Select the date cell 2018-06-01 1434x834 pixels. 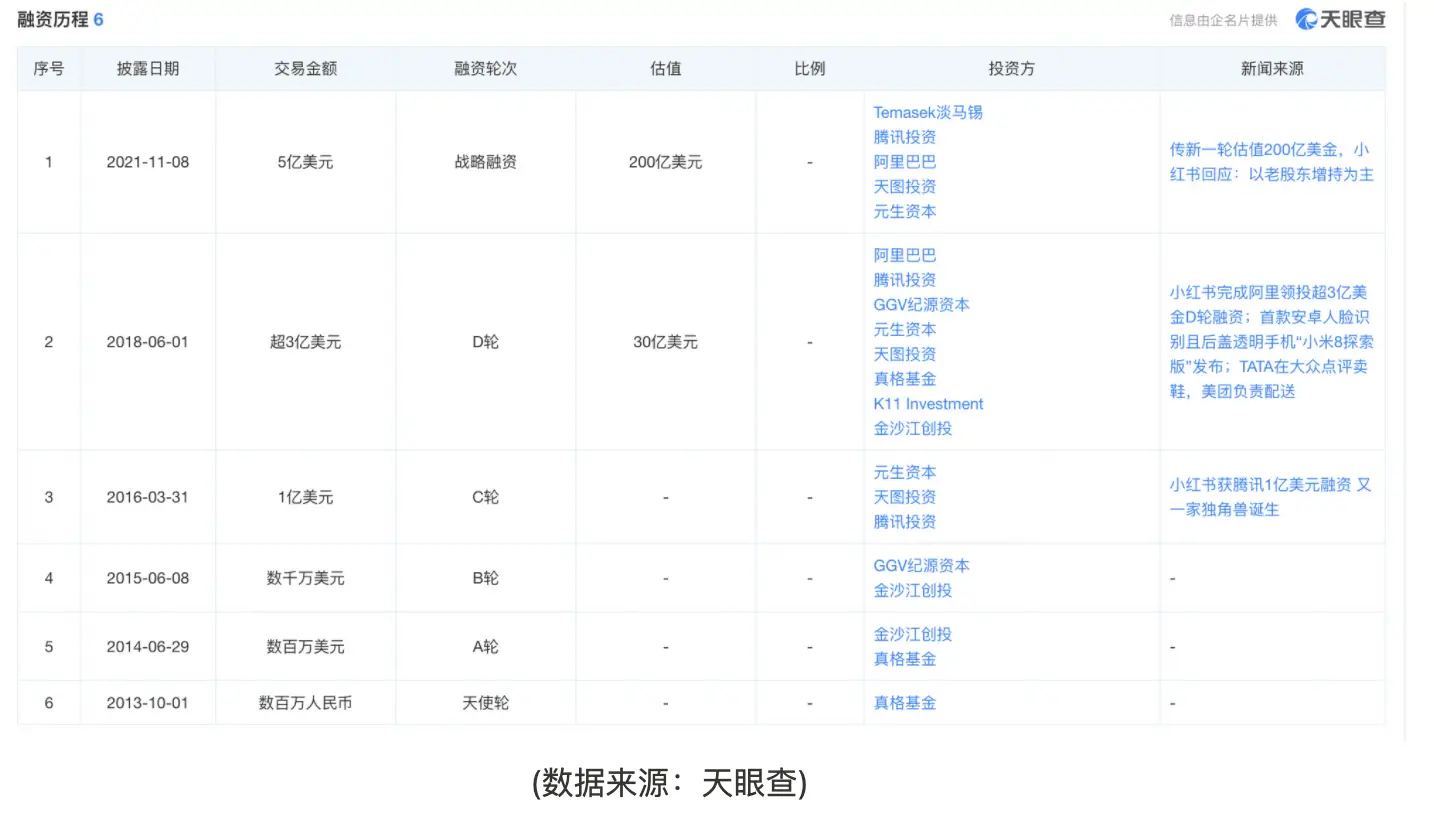(148, 342)
